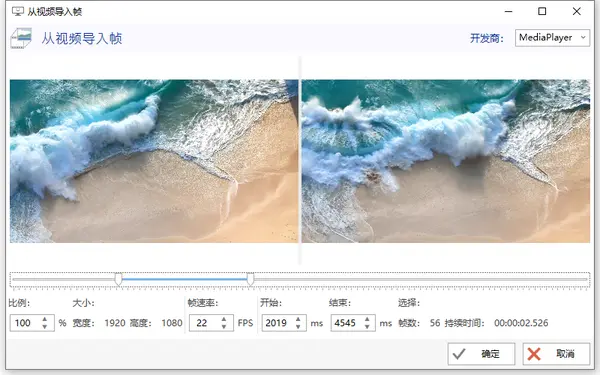Image resolution: width=600 pixels, height=375 pixels.
Task: Decrease the start time with down arrow
Action: (298, 327)
